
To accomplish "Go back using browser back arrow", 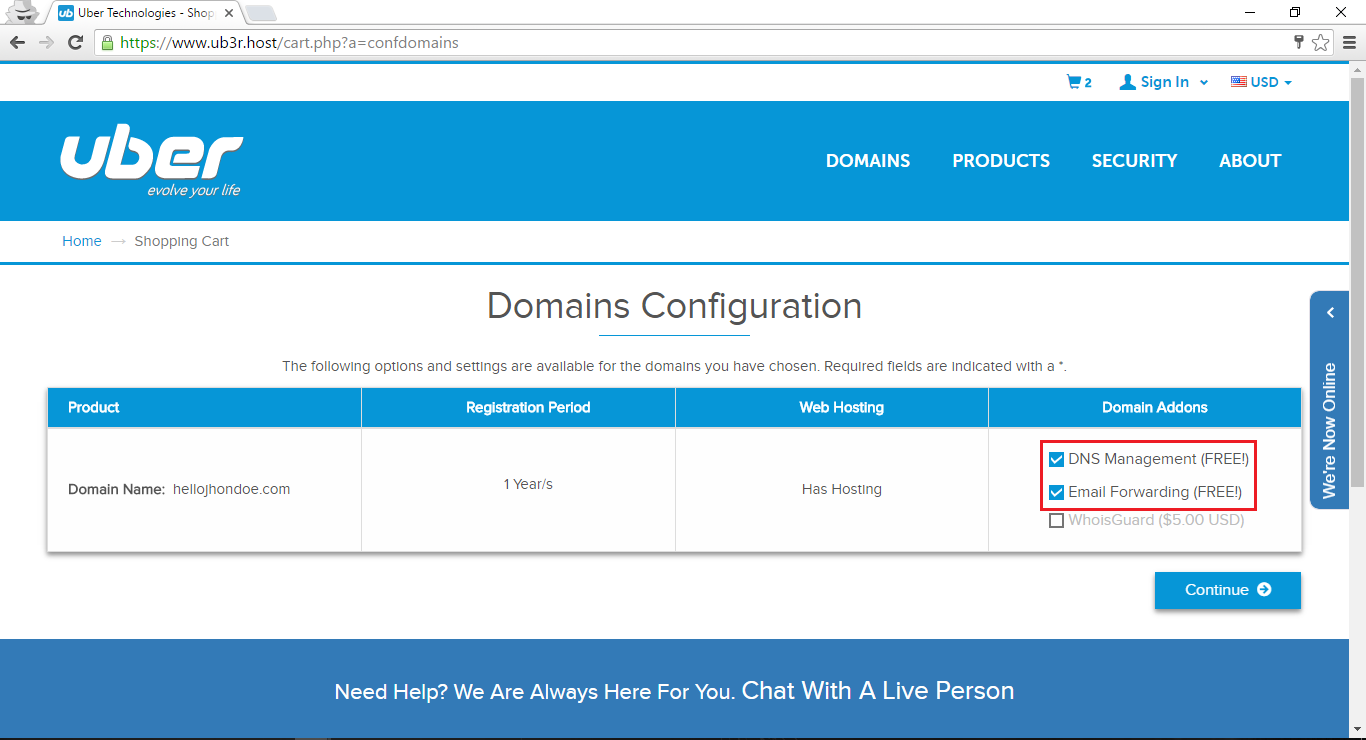I will (17, 42).
